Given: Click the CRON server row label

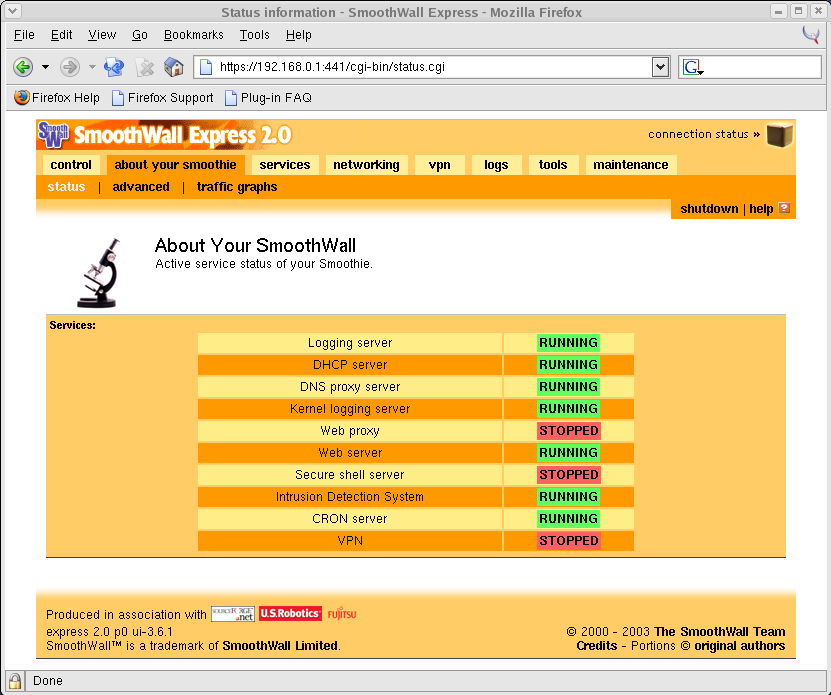Looking at the screenshot, I should click(x=350, y=518).
